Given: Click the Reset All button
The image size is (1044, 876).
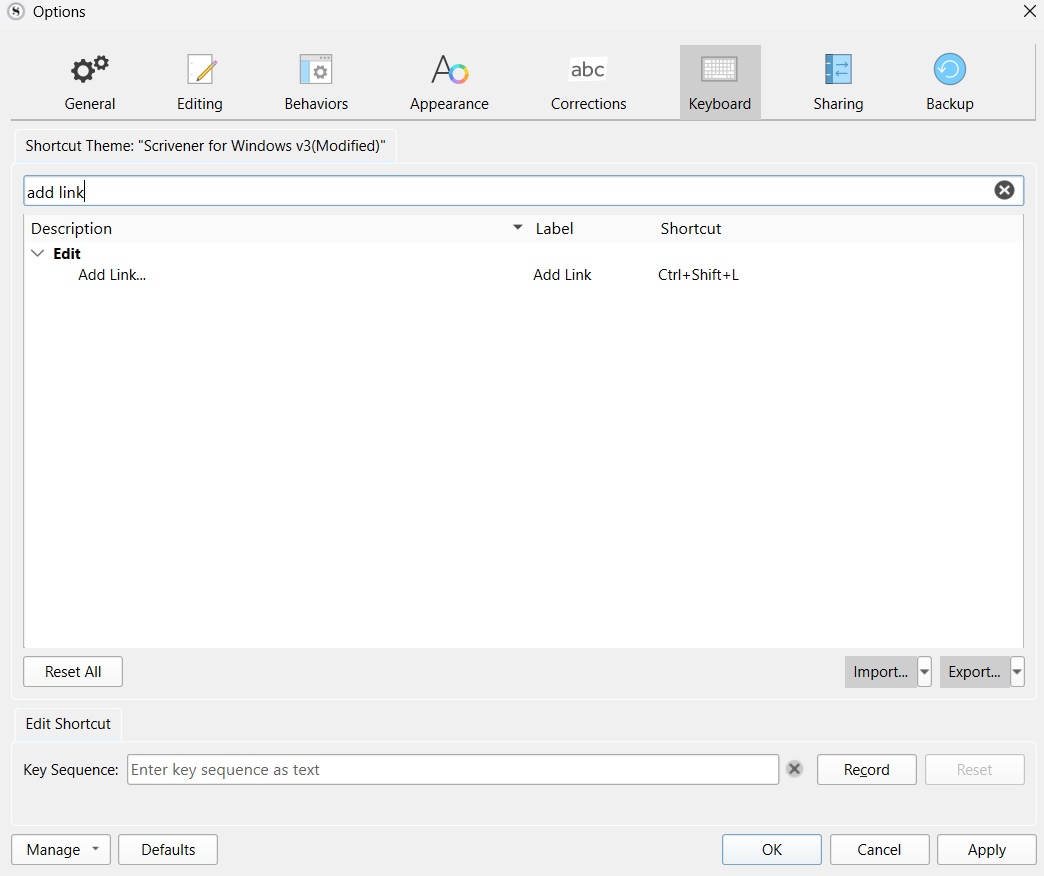Looking at the screenshot, I should [73, 672].
